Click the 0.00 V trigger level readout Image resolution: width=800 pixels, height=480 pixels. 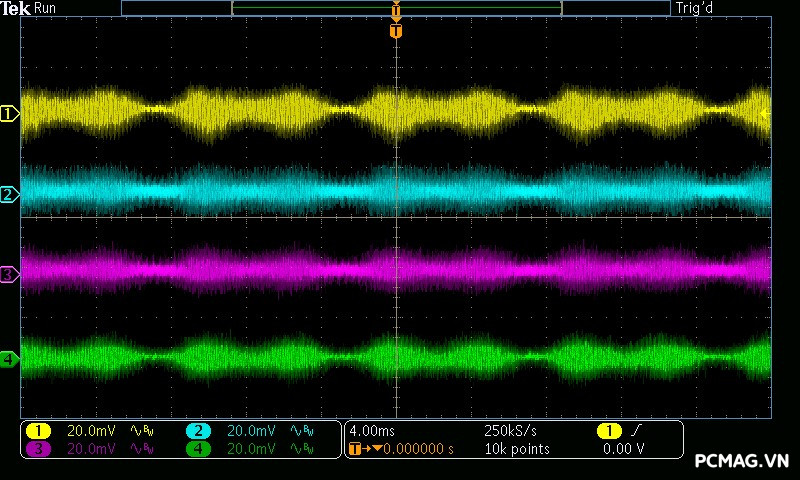click(623, 449)
